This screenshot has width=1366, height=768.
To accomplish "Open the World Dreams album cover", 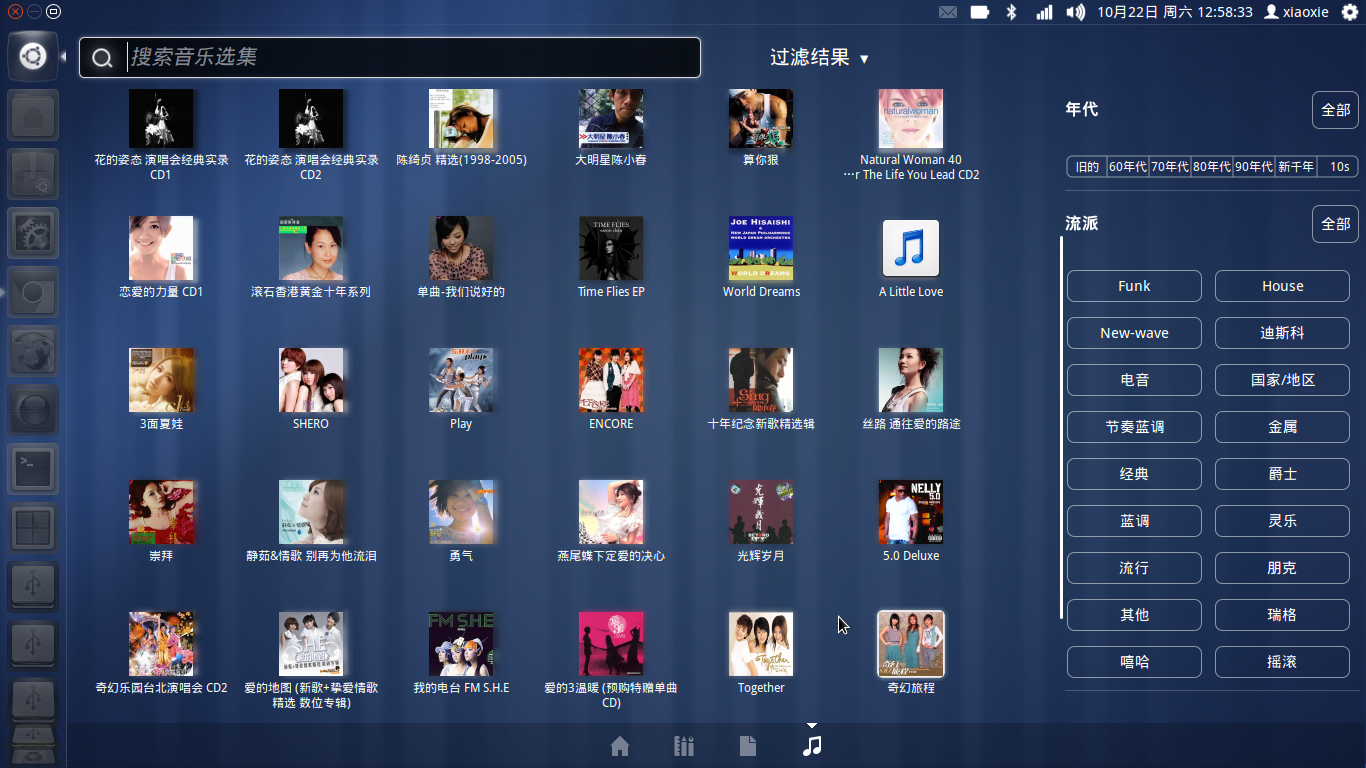I will point(761,248).
